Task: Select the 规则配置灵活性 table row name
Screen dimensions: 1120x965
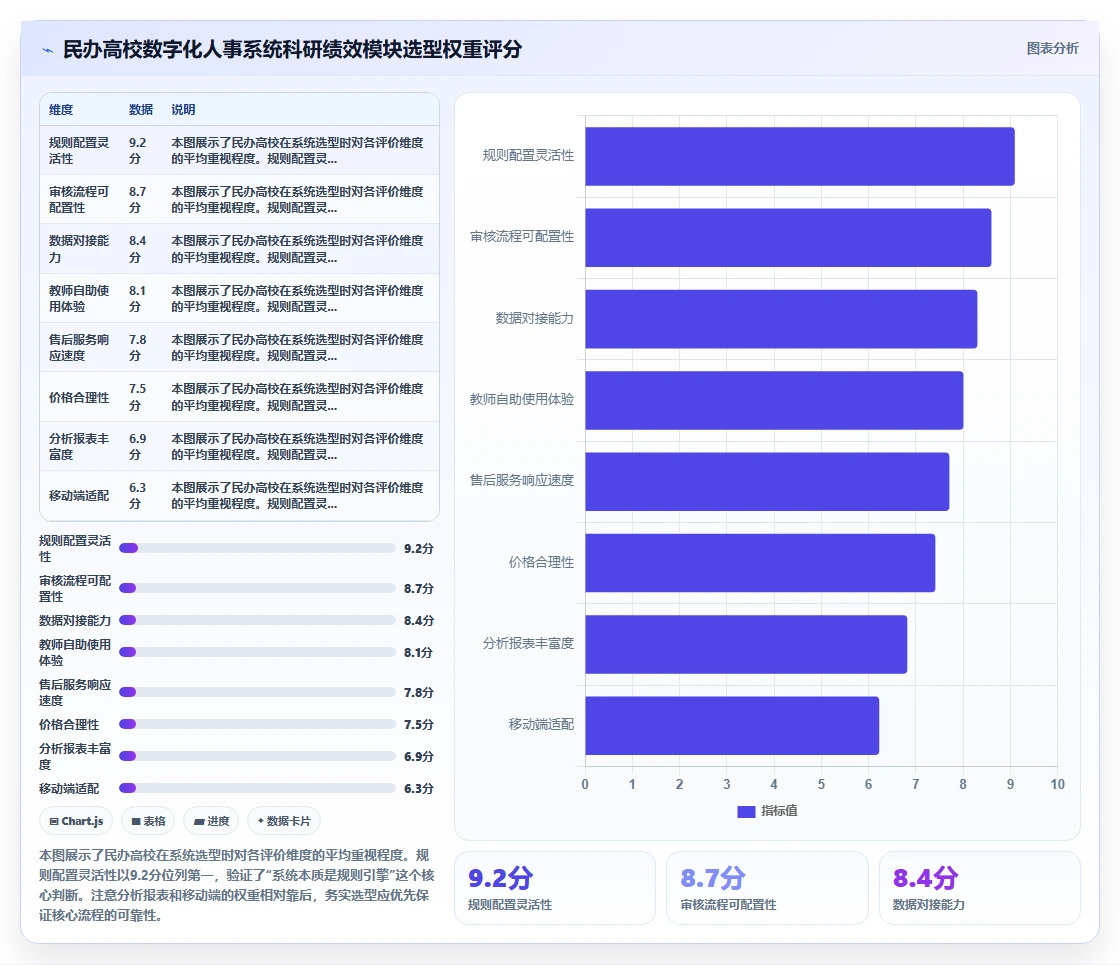Action: click(x=79, y=151)
